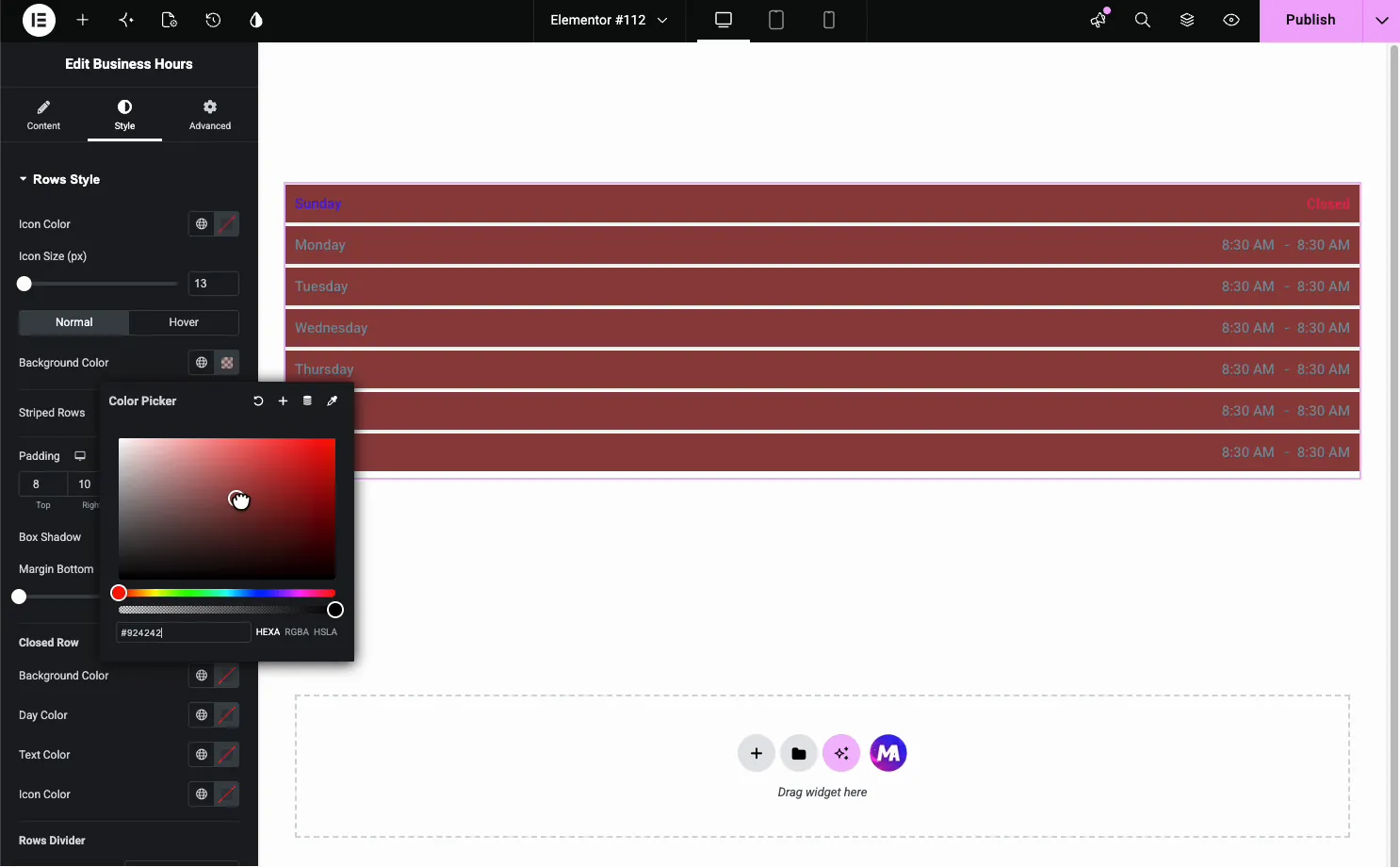The height and width of the screenshot is (867, 1400).
Task: Build with AI sparkle button
Action: tap(841, 753)
